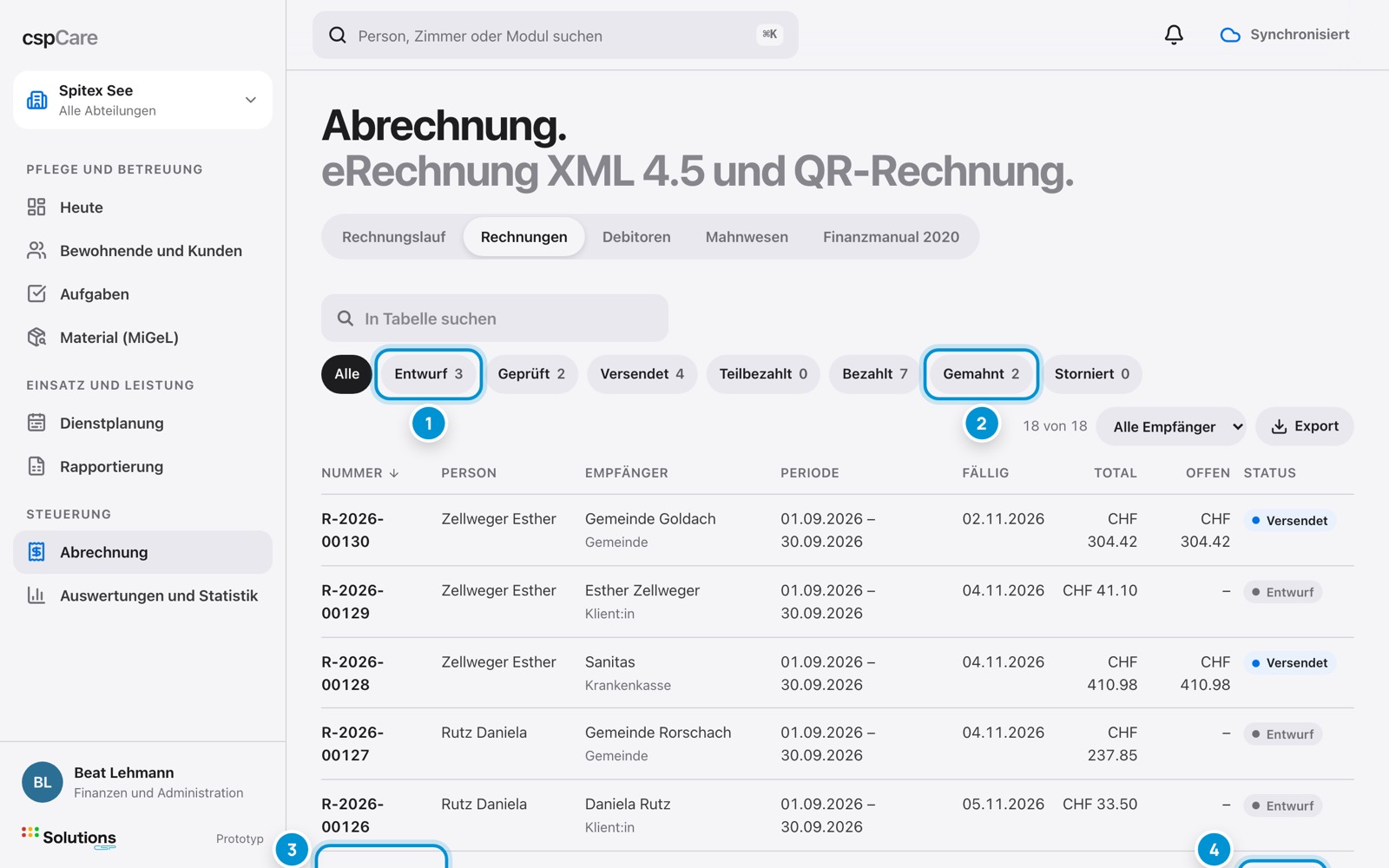The width and height of the screenshot is (1389, 868).
Task: Filter invoices by Storniert status
Action: pyautogui.click(x=1092, y=374)
